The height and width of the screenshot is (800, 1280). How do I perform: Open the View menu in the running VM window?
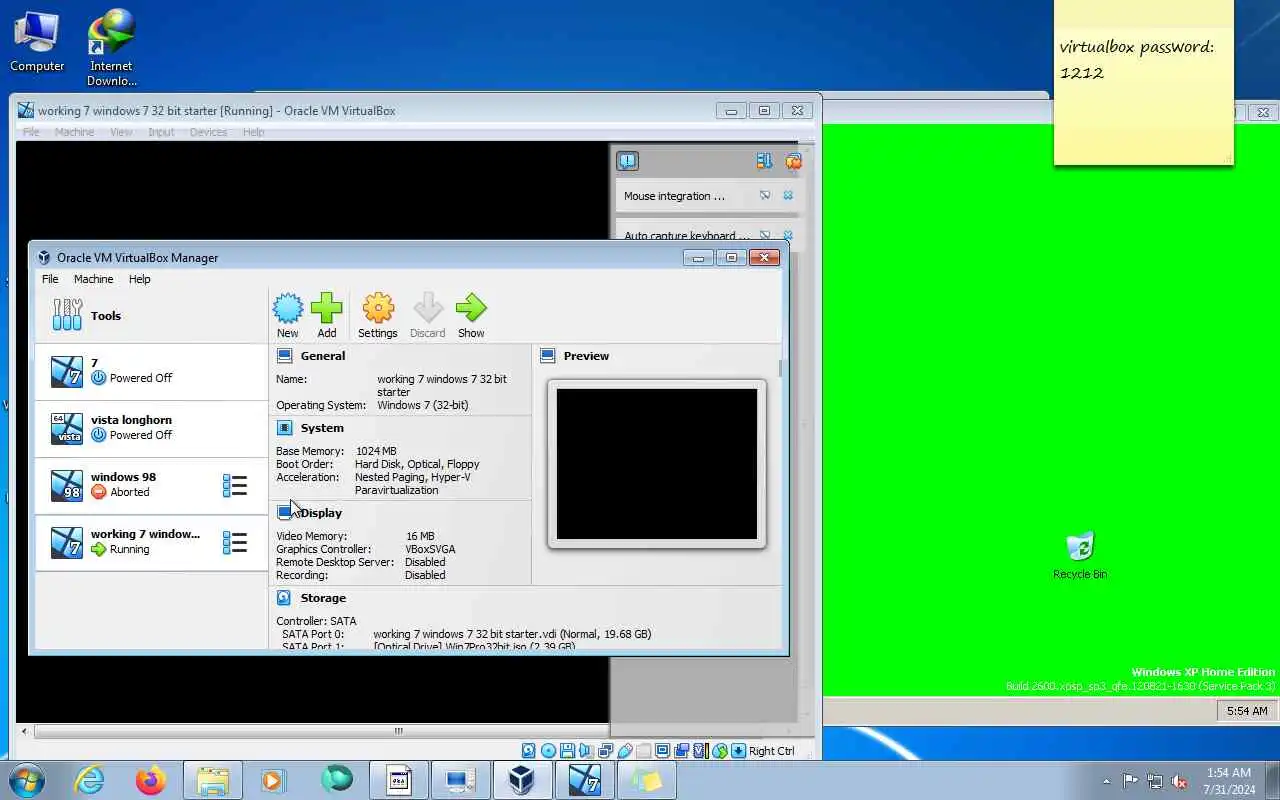coord(121,132)
